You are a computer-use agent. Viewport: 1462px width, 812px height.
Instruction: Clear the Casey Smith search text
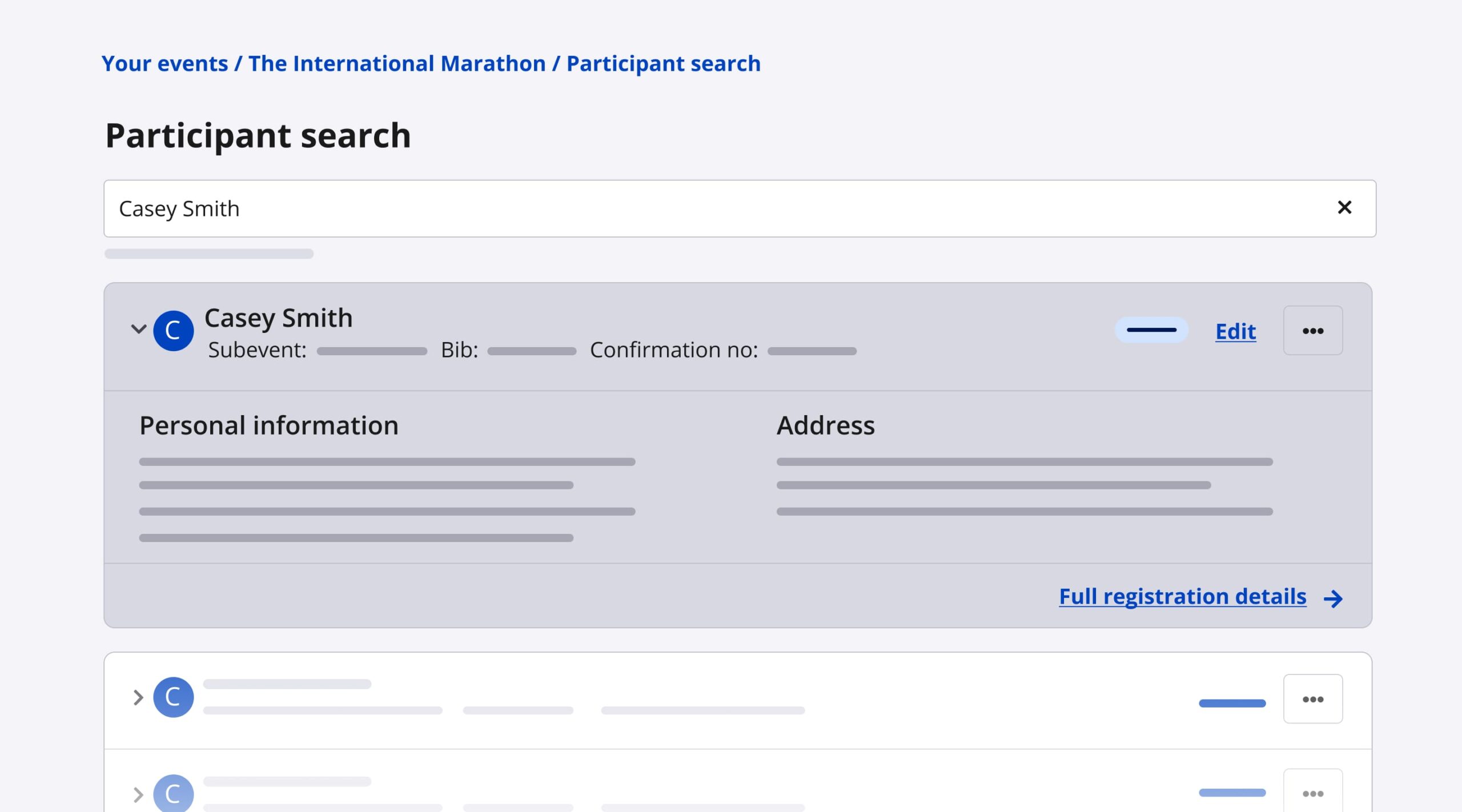pyautogui.click(x=1344, y=207)
